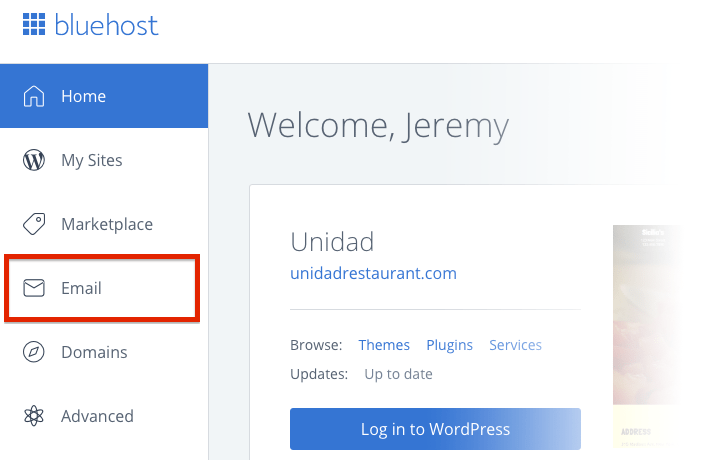
Task: Select the price tag Marketplace icon
Action: (x=34, y=224)
